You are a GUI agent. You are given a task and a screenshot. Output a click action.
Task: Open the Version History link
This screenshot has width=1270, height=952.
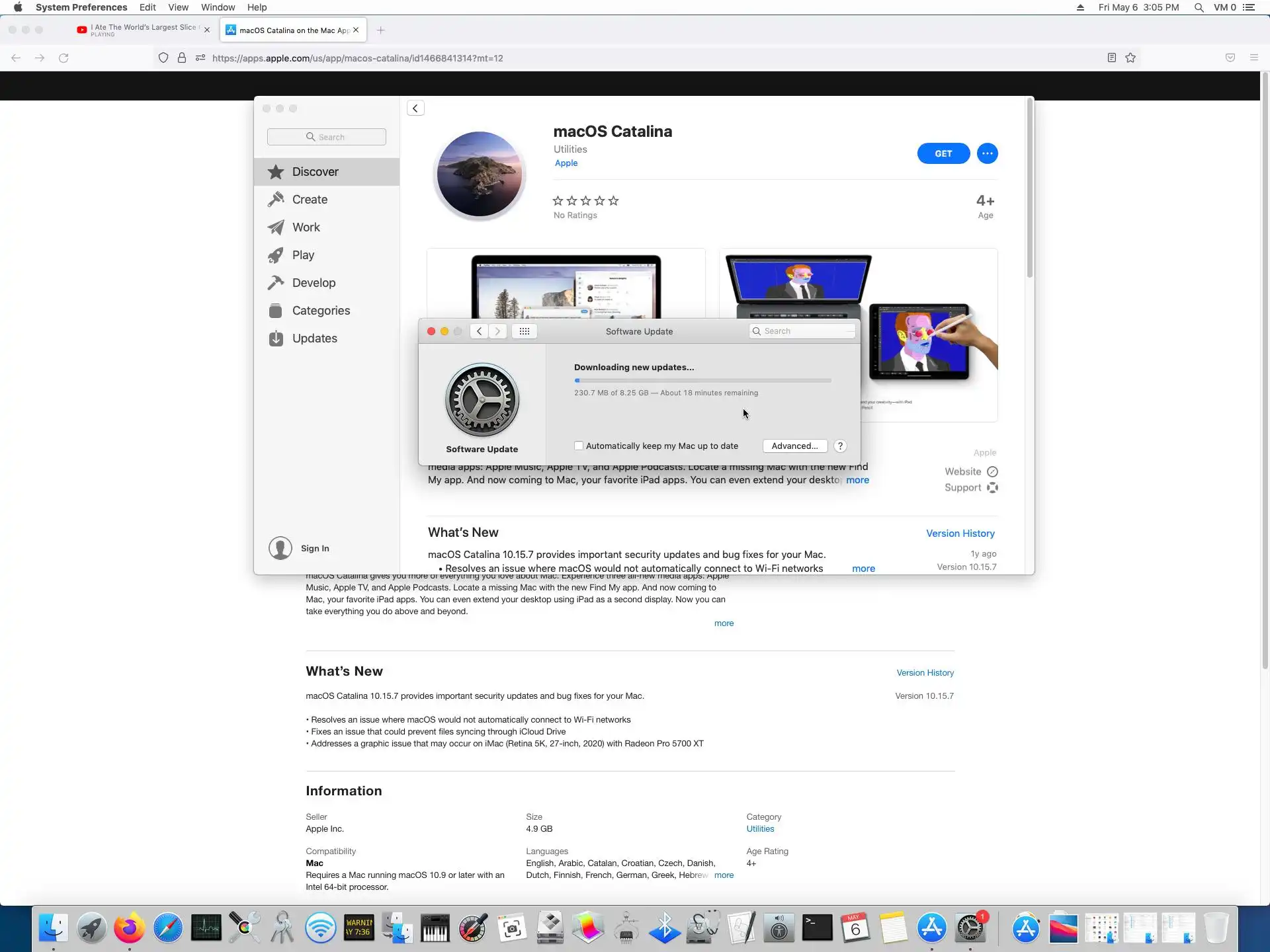pyautogui.click(x=925, y=673)
